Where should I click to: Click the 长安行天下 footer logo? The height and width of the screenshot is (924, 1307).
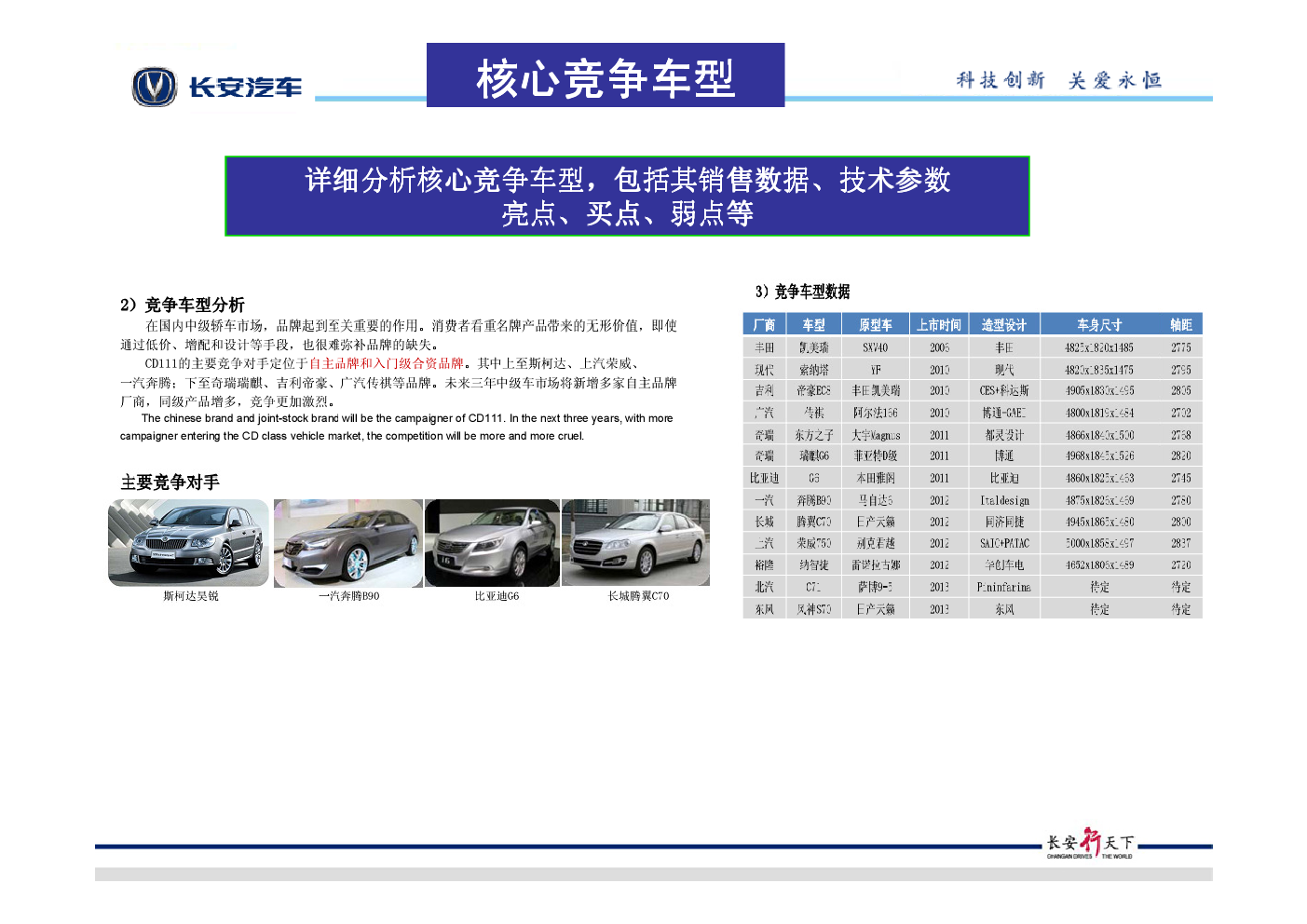pos(1090,844)
